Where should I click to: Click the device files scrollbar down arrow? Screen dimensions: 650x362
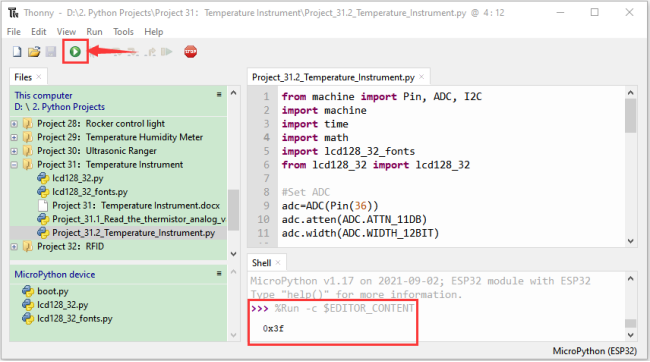point(233,335)
